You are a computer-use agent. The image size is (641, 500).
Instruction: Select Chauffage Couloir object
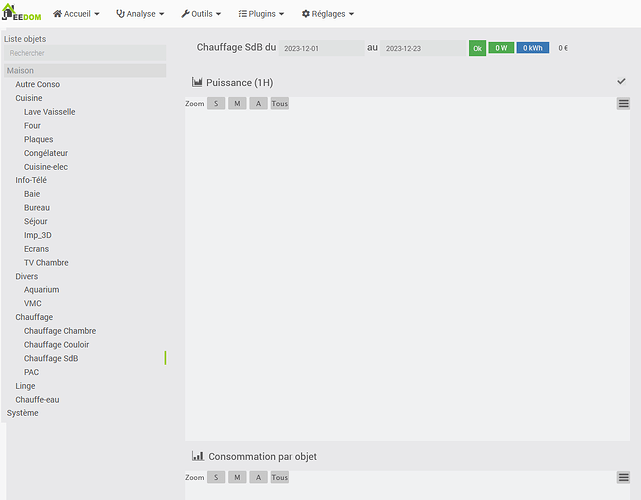(x=56, y=345)
